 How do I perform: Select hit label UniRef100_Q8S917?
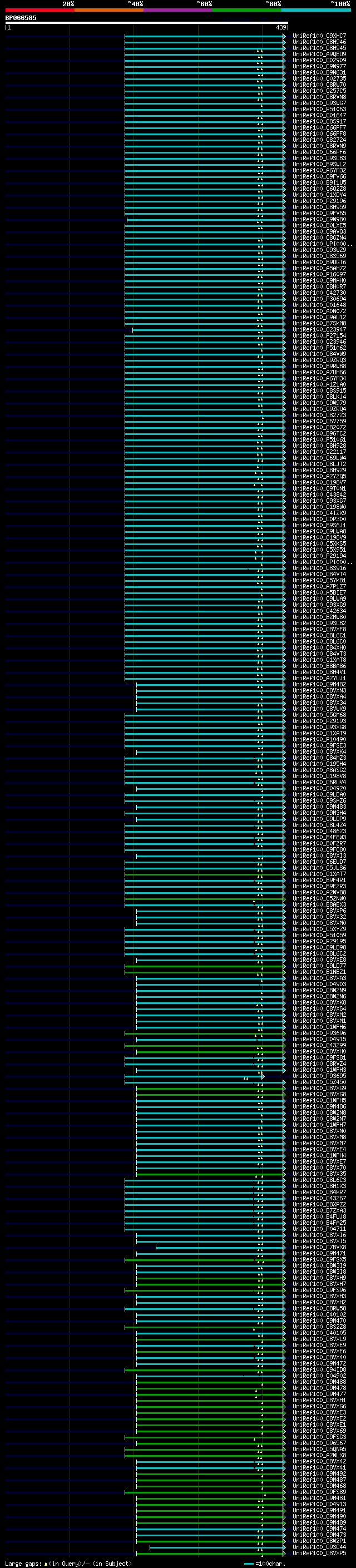(319, 121)
